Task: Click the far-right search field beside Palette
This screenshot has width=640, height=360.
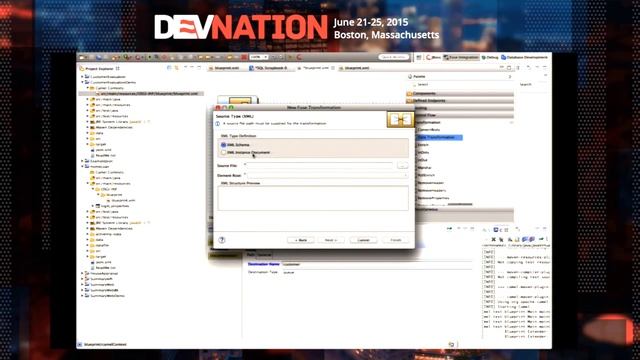Action: pyautogui.click(x=532, y=84)
